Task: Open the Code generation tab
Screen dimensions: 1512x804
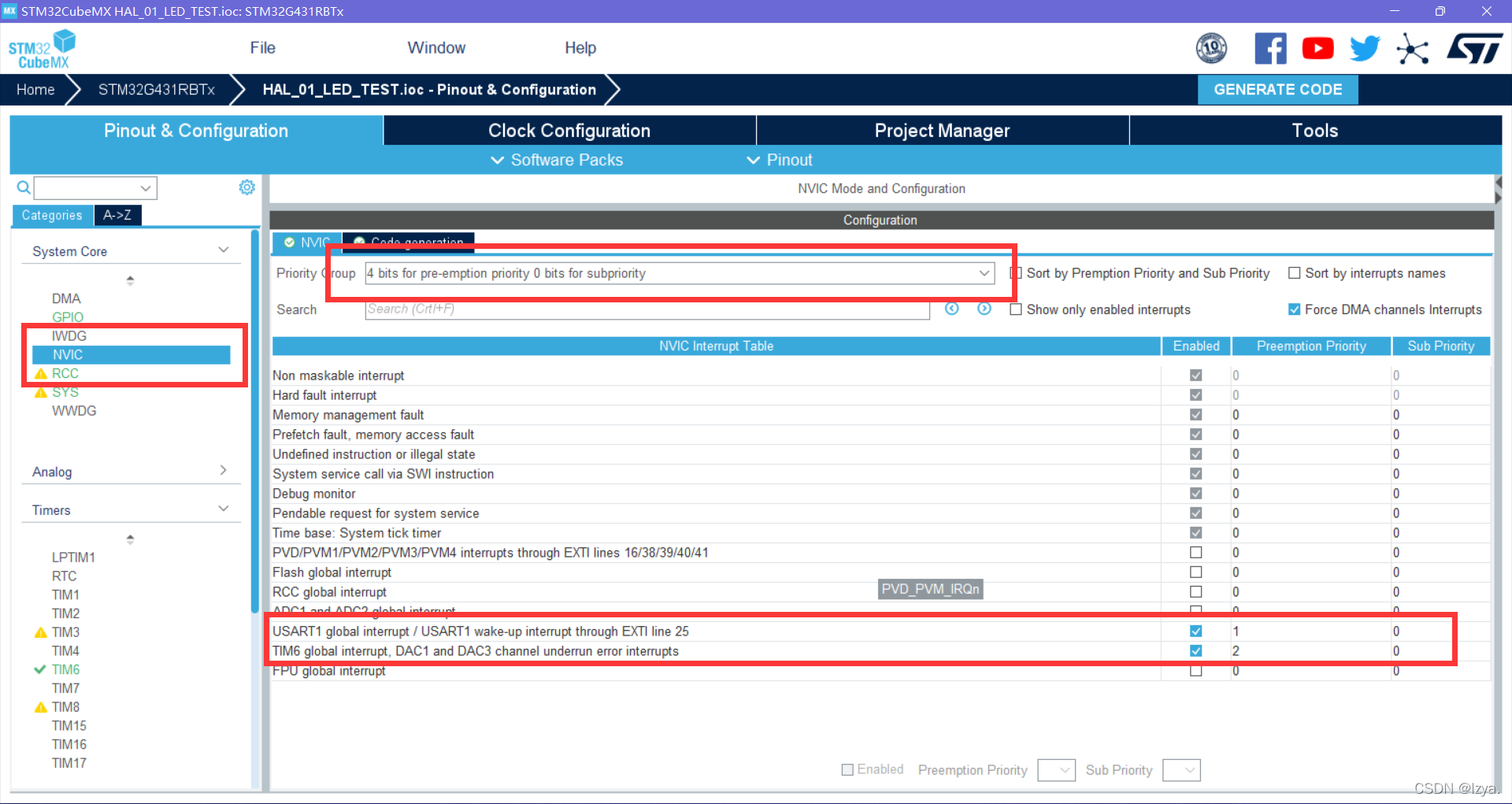Action: [x=409, y=241]
